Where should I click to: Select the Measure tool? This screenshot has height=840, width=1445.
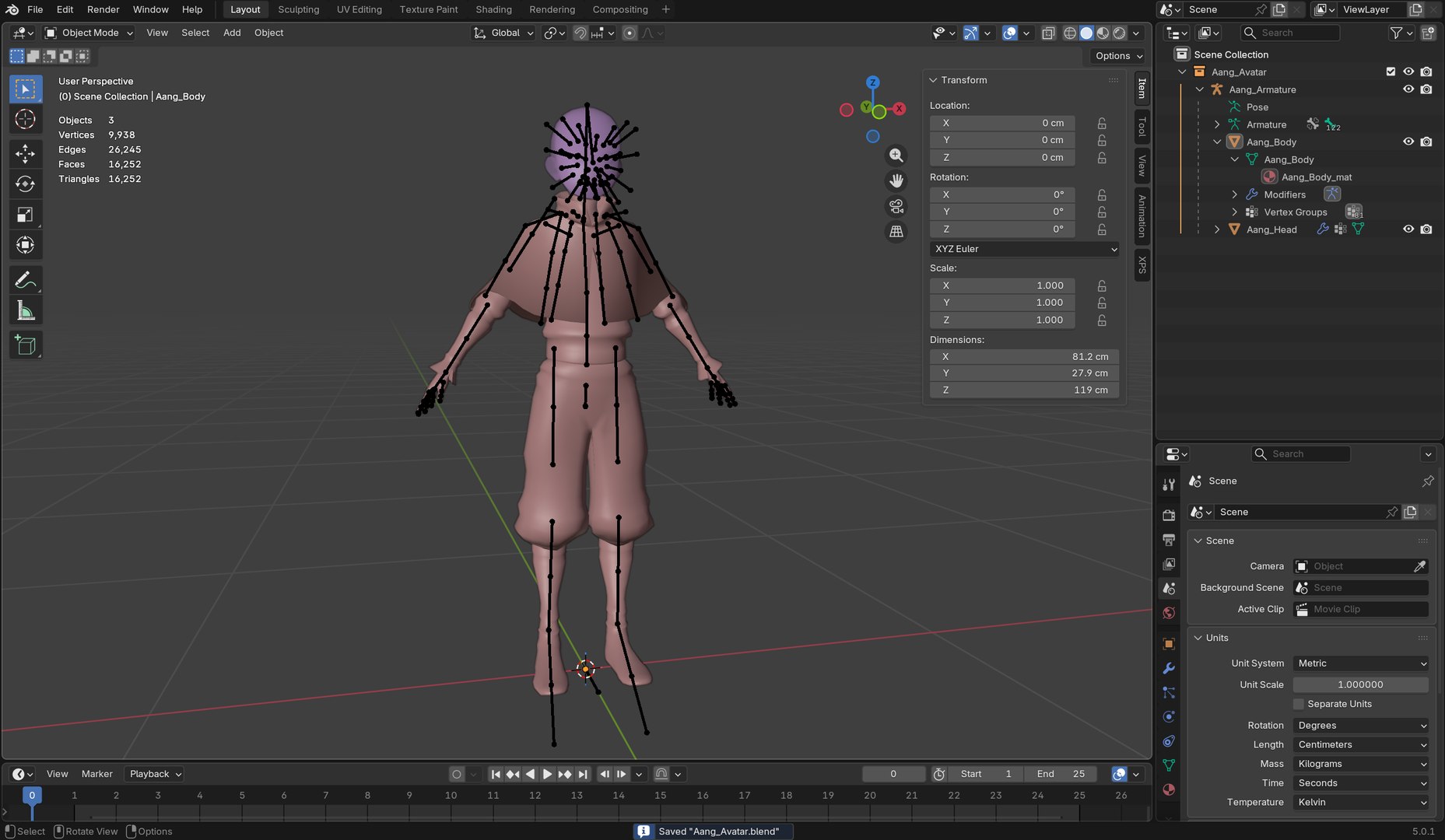coord(26,311)
